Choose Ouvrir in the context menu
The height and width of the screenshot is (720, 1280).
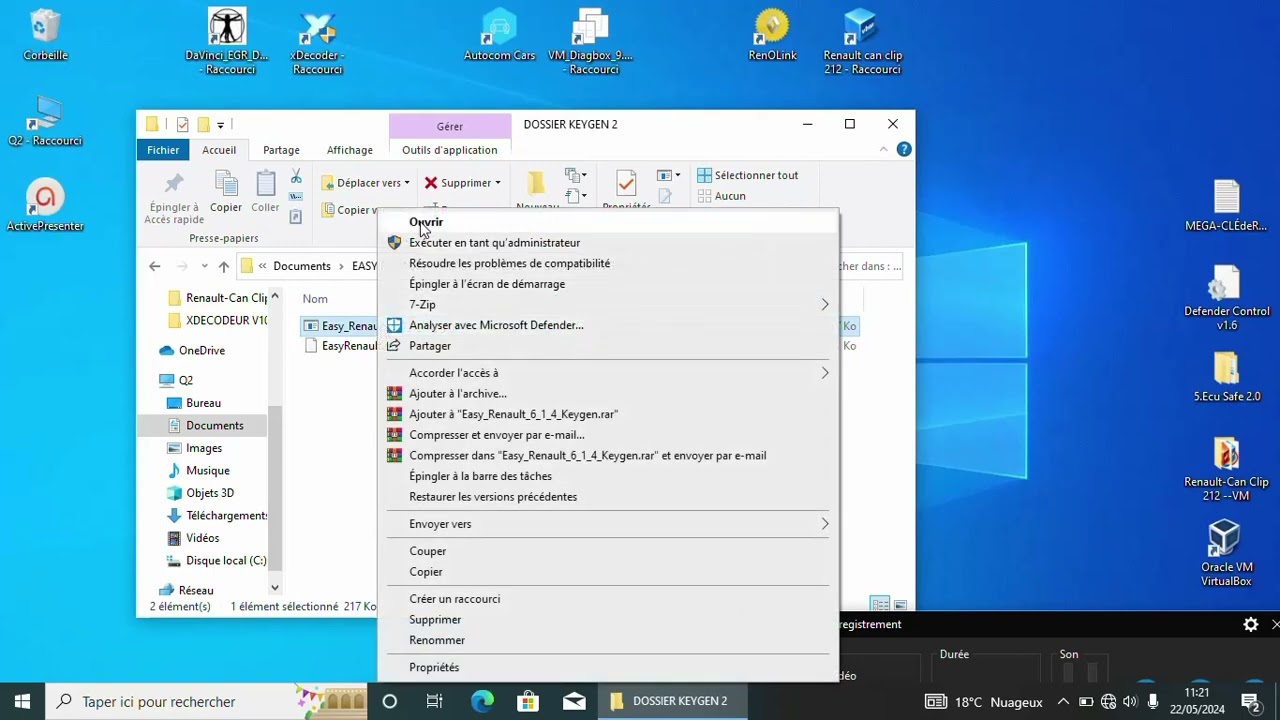coord(608,222)
